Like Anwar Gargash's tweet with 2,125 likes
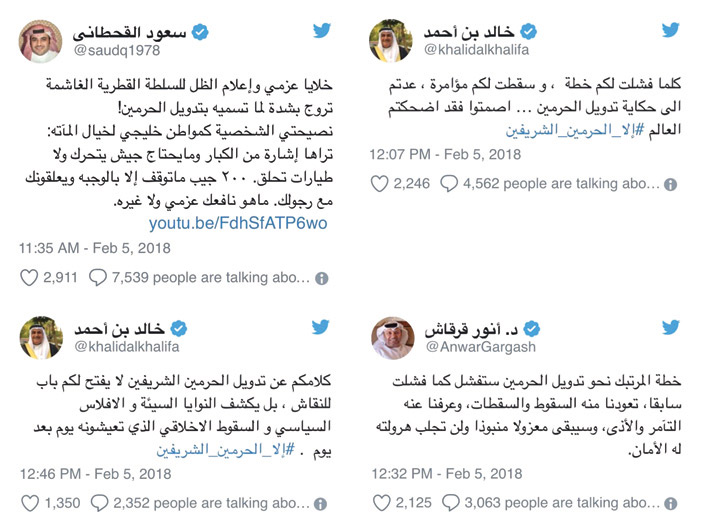This screenshot has height=525, width=702. [379, 503]
